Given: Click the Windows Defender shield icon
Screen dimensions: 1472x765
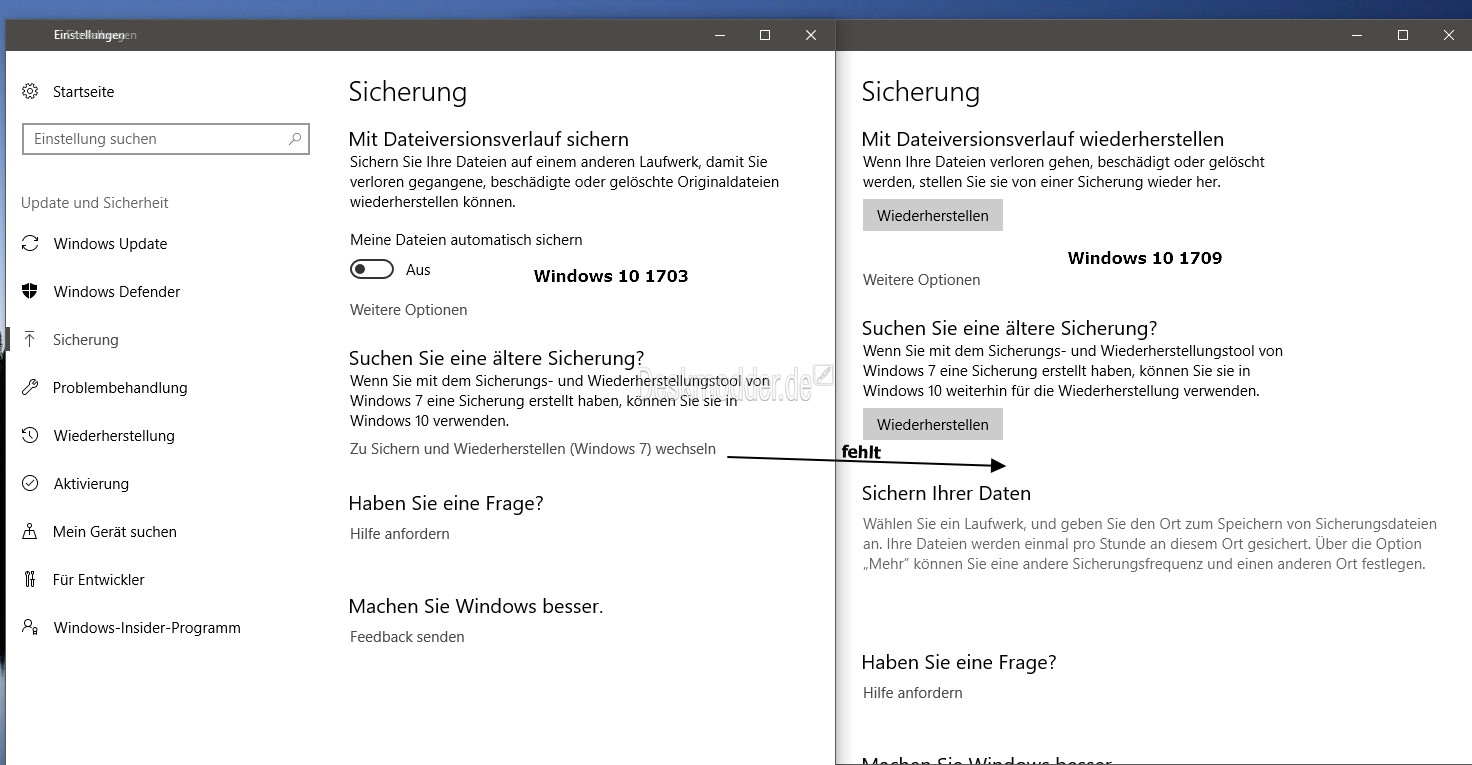Looking at the screenshot, I should 30,291.
